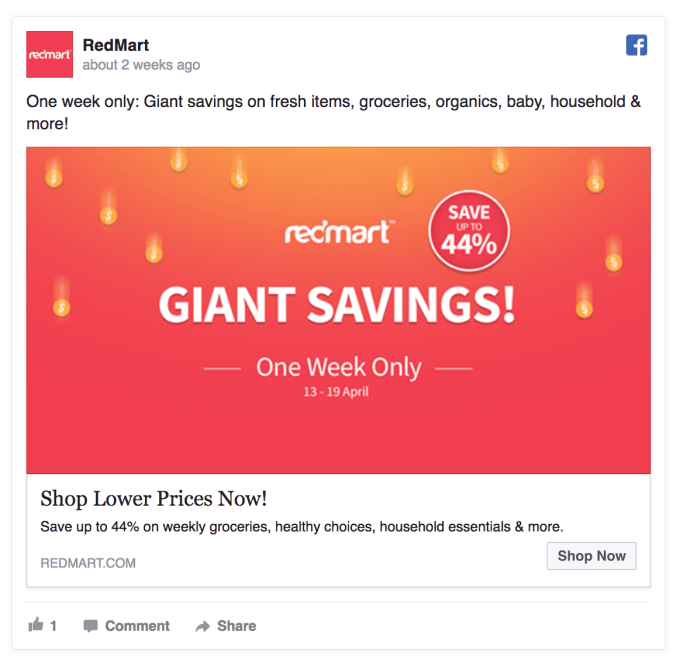This screenshot has width=680, height=670.
Task: Click the white redmart logo in banner
Action: (x=339, y=232)
